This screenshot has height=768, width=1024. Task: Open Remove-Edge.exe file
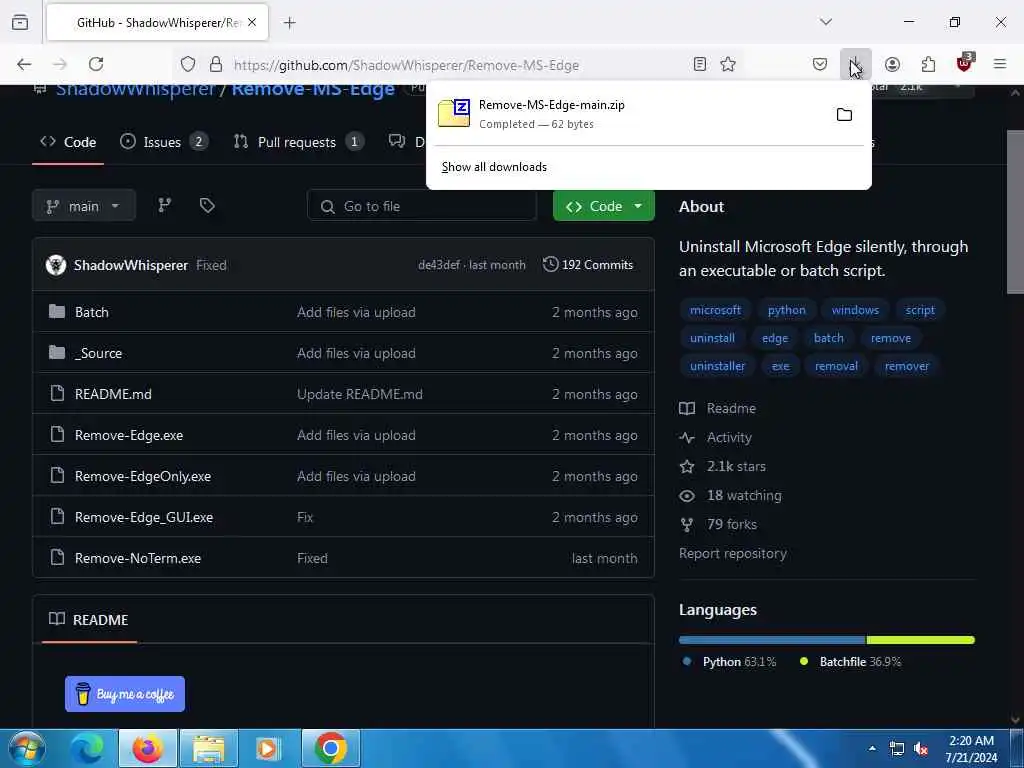click(129, 436)
